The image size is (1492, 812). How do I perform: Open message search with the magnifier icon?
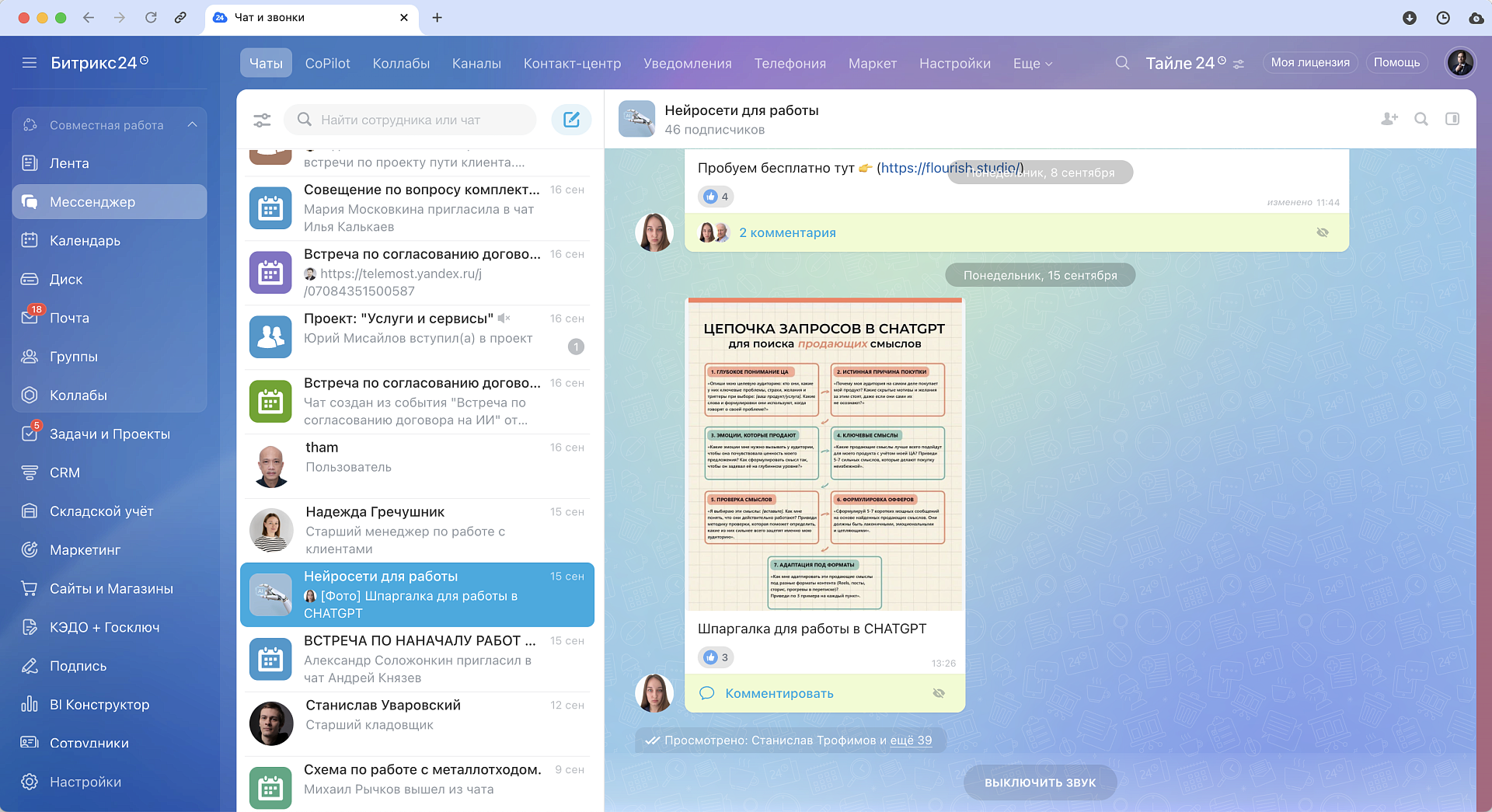1421,119
